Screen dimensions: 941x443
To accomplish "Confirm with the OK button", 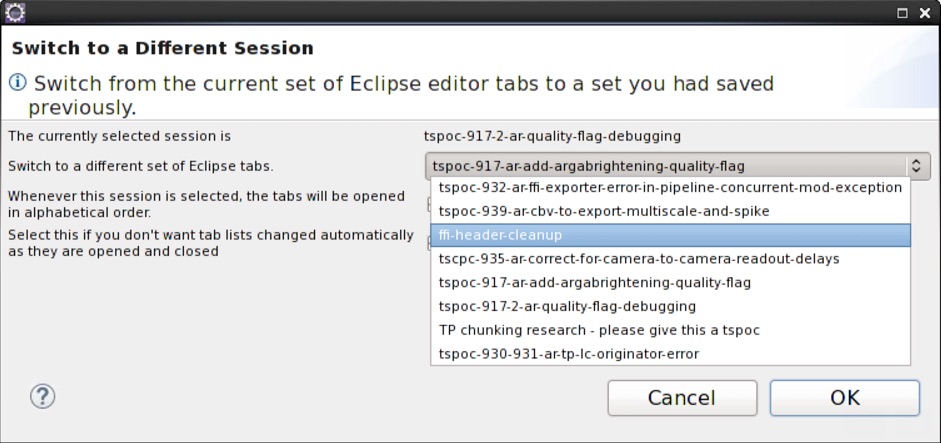I will coord(844,397).
